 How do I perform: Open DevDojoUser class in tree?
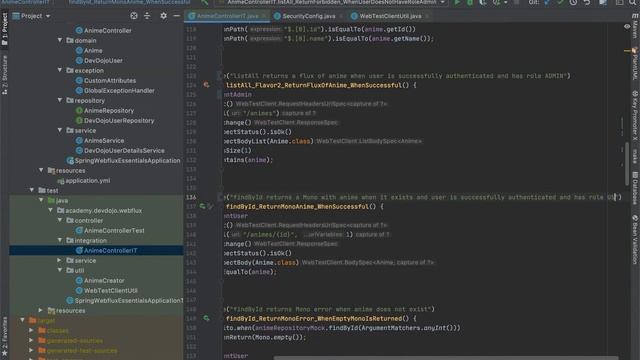pyautogui.click(x=99, y=60)
